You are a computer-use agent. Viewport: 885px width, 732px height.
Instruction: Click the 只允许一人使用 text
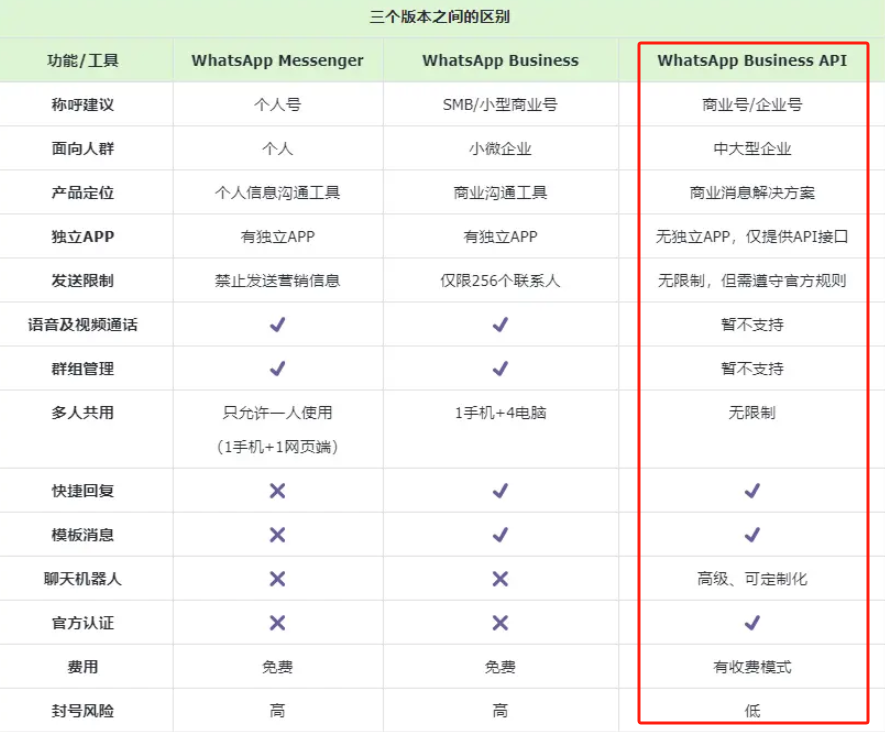[x=277, y=413]
